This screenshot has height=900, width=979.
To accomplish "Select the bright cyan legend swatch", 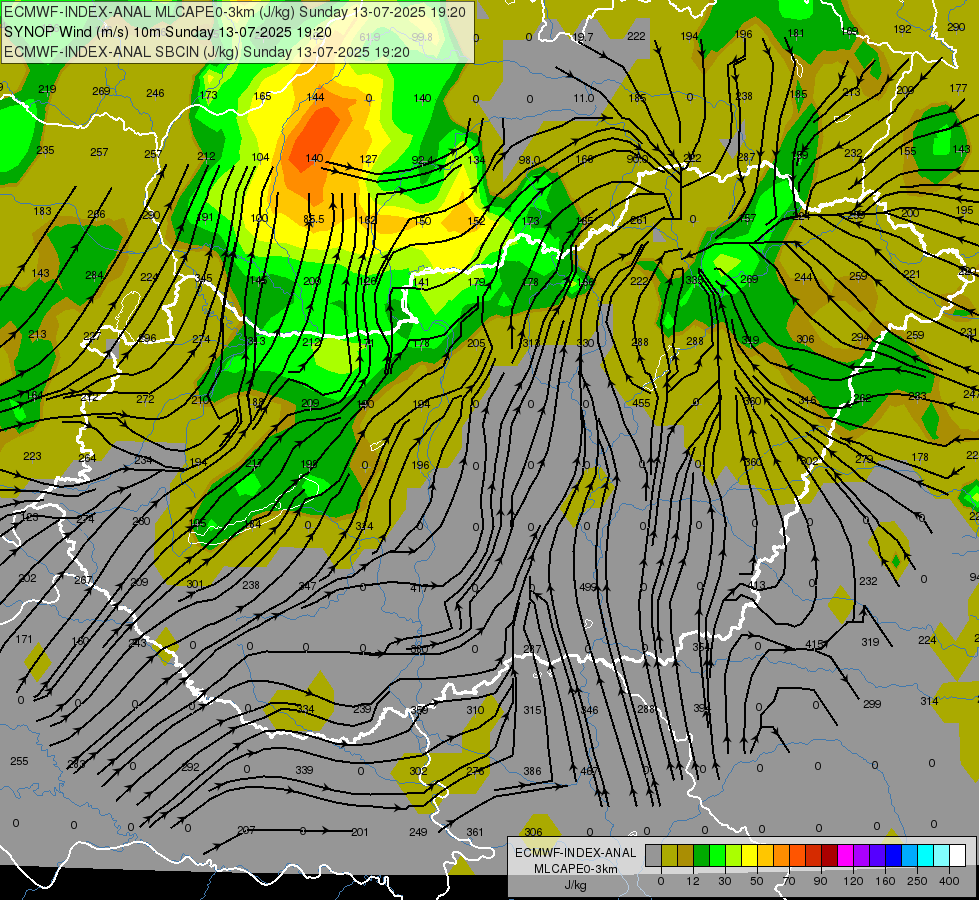I will (926, 855).
